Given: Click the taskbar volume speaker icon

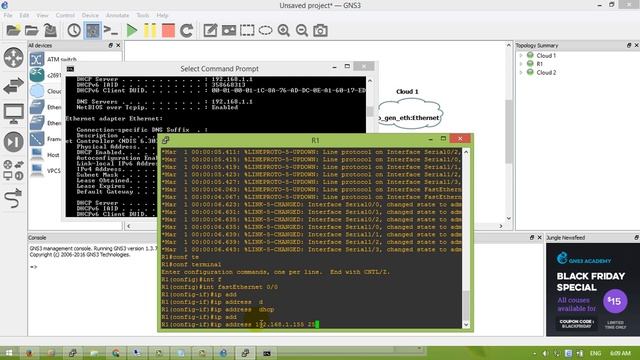Looking at the screenshot, I should click(545, 353).
